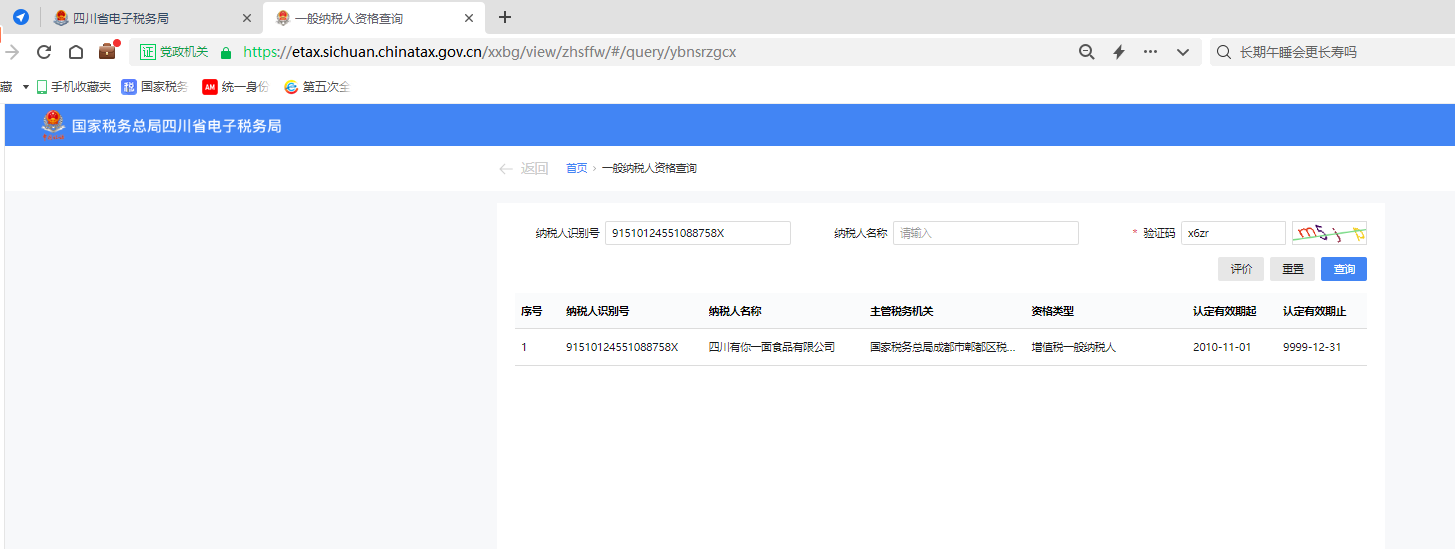Follow the 首页 breadcrumb link

(x=576, y=168)
